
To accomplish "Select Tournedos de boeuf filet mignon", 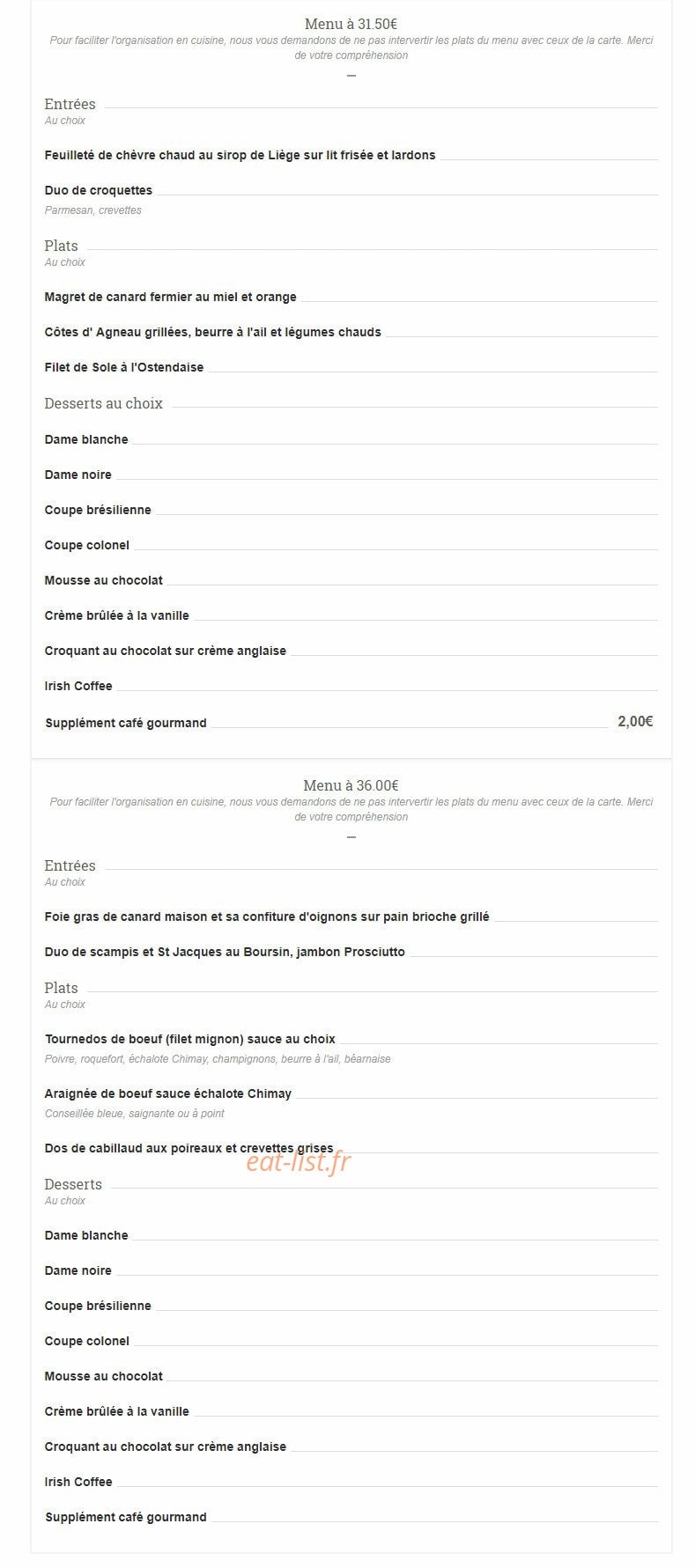I will coord(190,1039).
